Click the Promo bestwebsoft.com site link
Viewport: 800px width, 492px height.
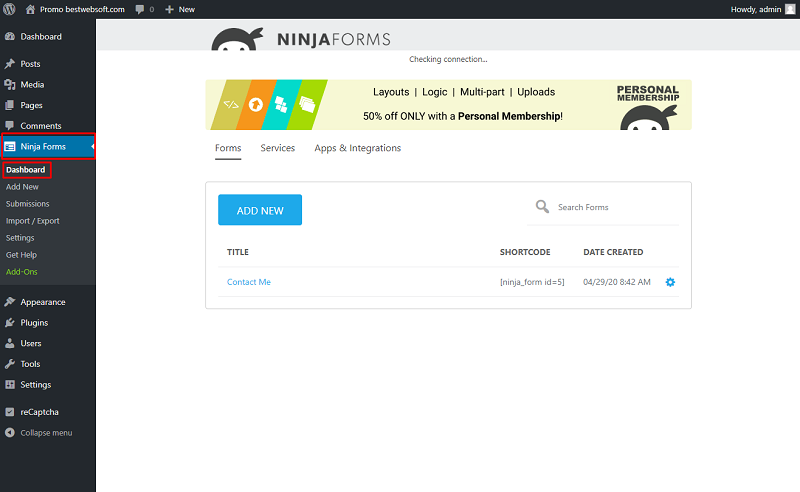(82, 9)
